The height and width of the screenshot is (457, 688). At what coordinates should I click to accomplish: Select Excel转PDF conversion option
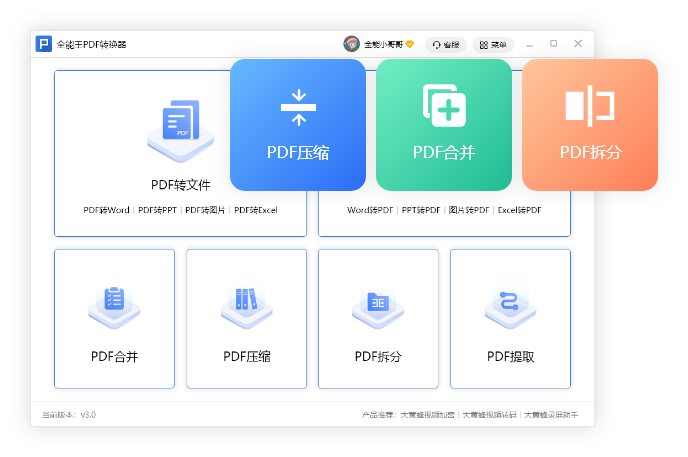click(x=519, y=210)
